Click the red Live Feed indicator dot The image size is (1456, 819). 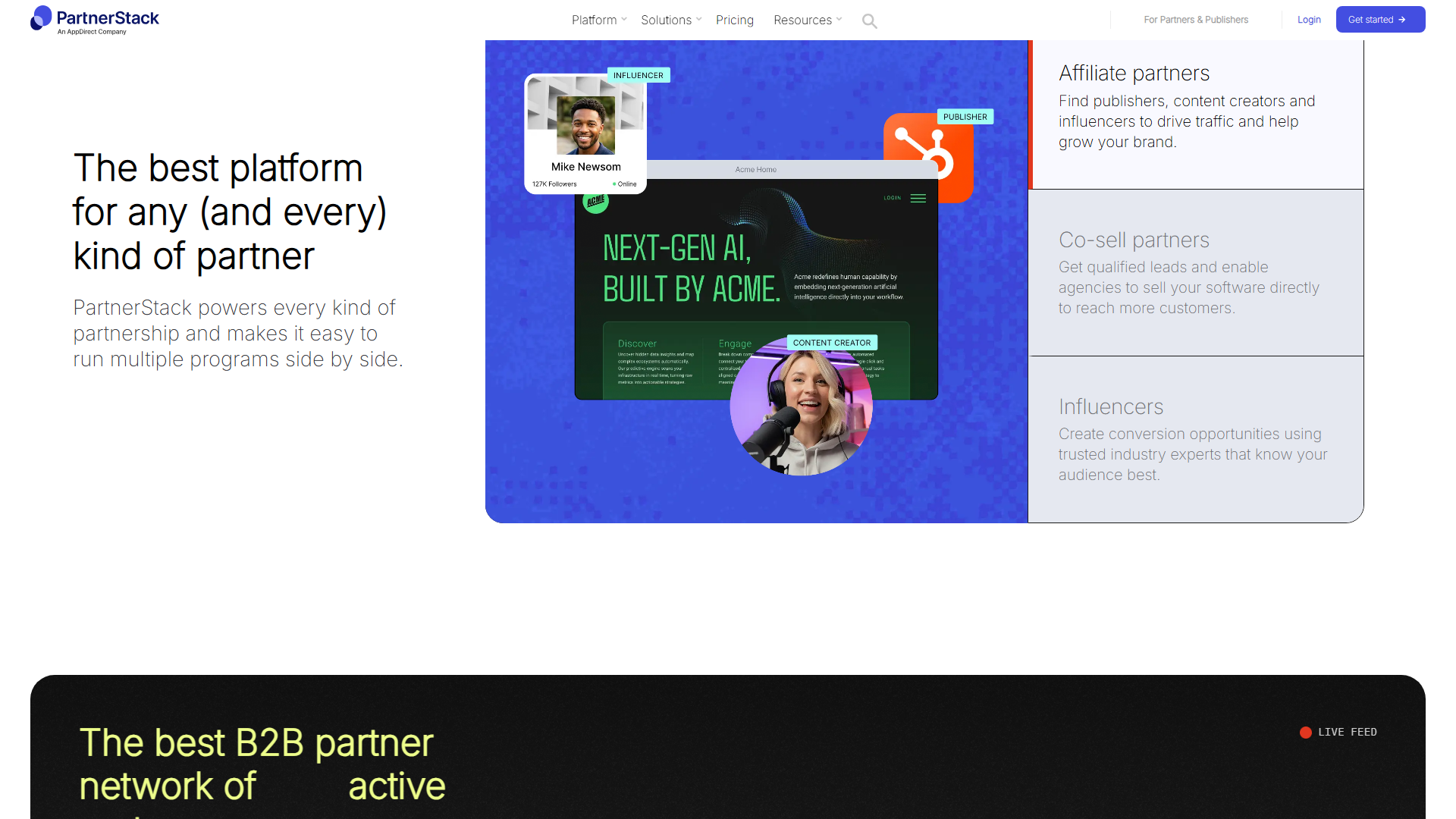pyautogui.click(x=1305, y=733)
